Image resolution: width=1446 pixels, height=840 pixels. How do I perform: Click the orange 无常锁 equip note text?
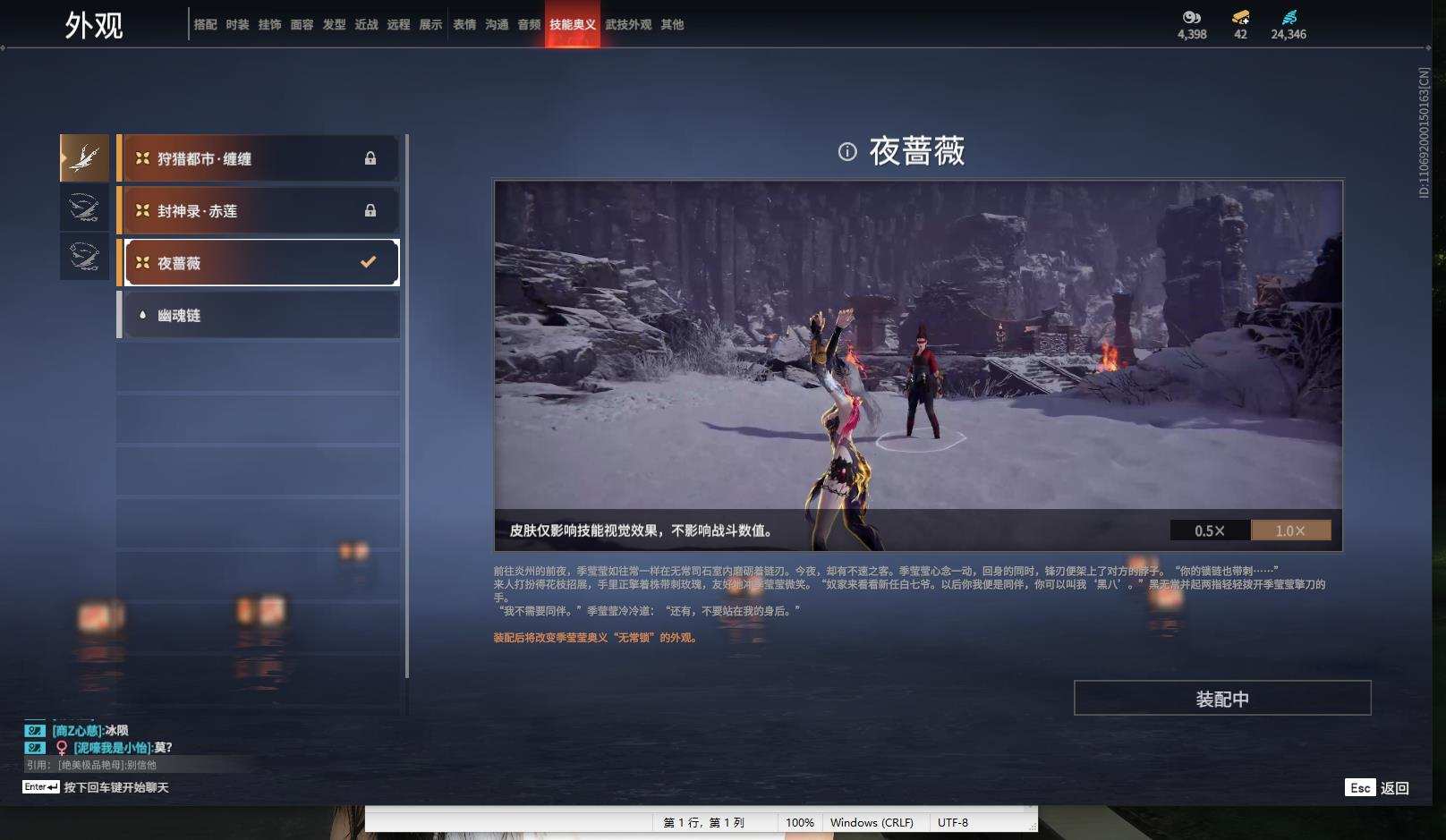[595, 638]
